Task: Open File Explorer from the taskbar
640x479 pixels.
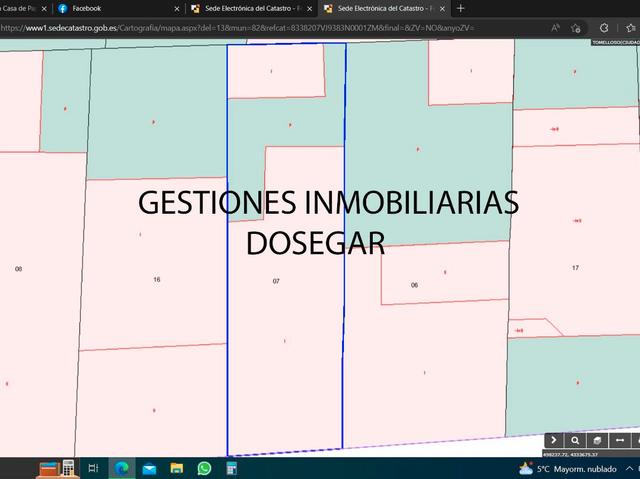Action: pyautogui.click(x=177, y=468)
